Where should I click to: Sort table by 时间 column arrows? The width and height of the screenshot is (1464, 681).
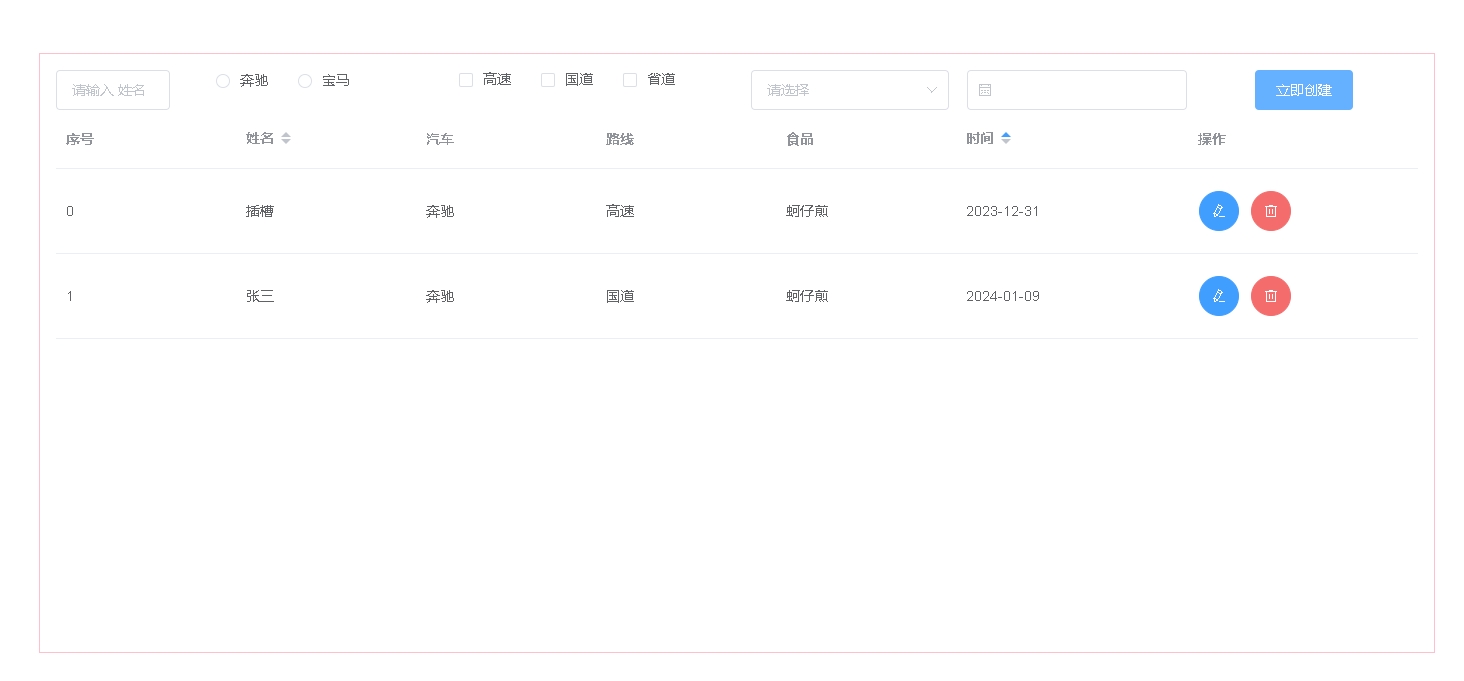(x=1006, y=138)
